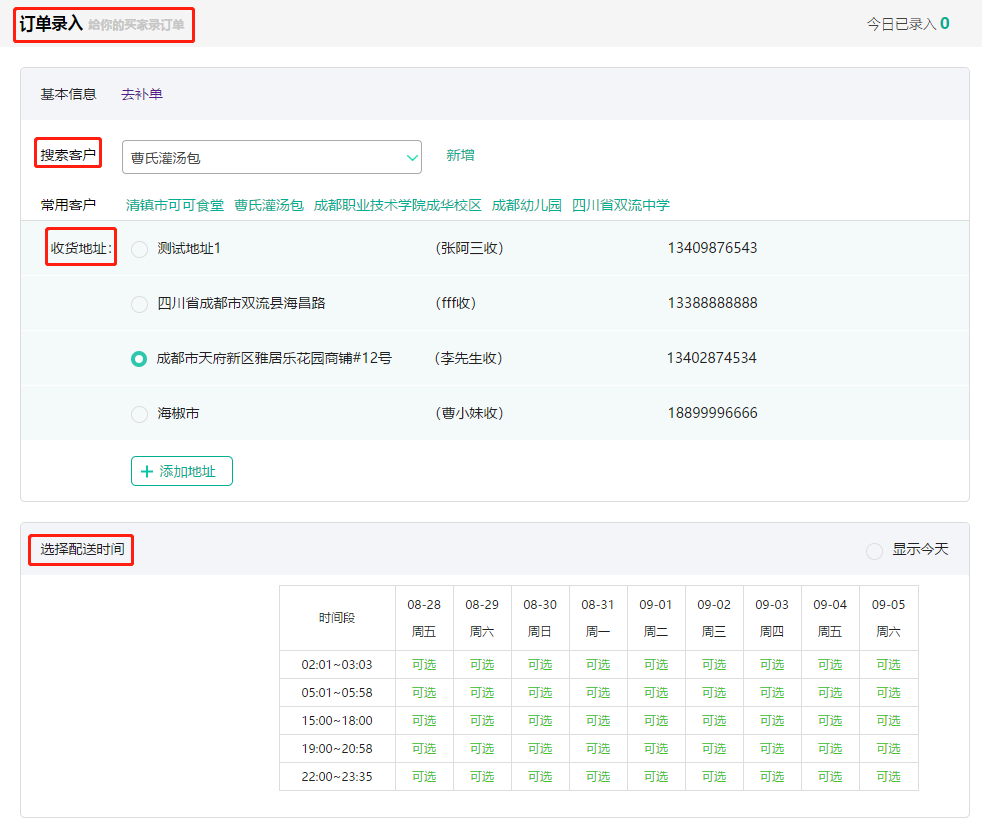Select address 四川省成都市双流县海昌路
The image size is (982, 830).
(x=139, y=303)
